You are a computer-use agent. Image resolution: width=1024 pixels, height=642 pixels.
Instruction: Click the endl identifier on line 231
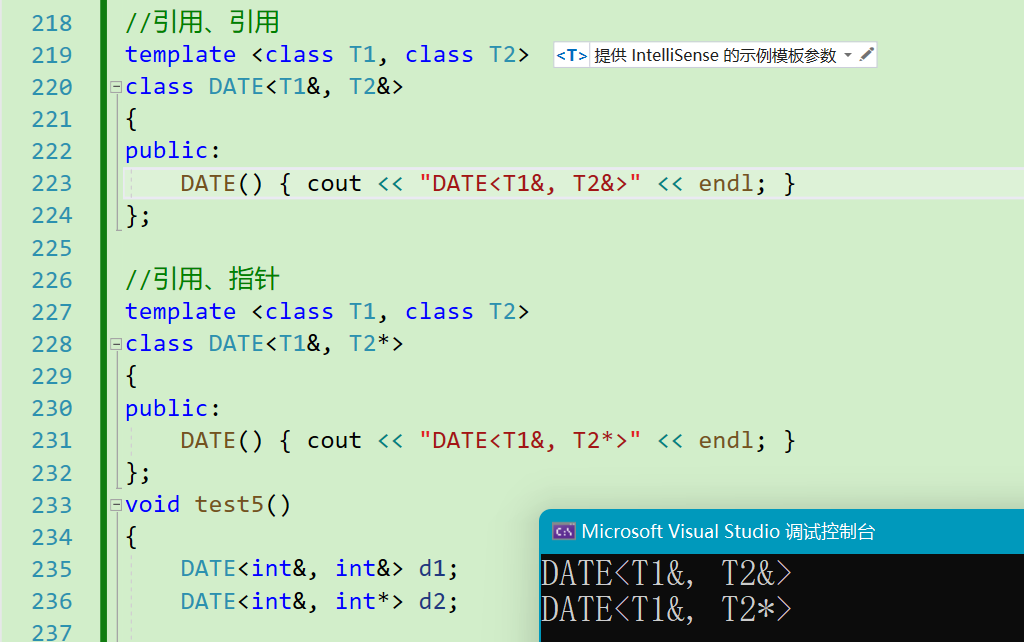(x=726, y=441)
